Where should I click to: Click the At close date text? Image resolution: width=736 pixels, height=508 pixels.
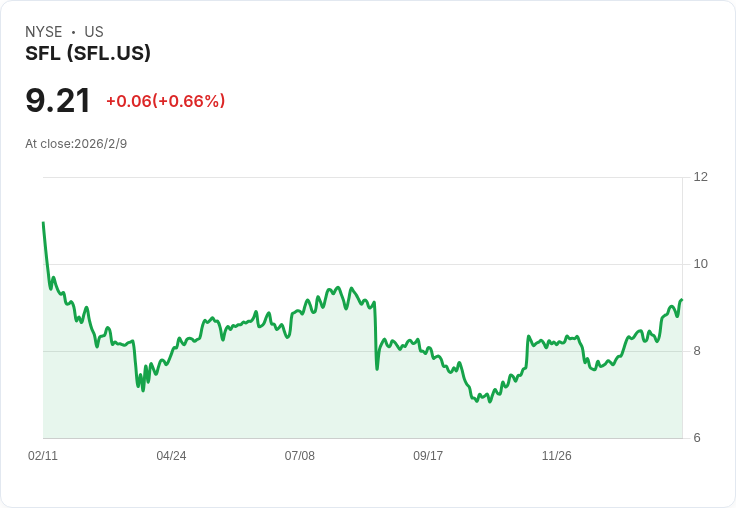76,144
